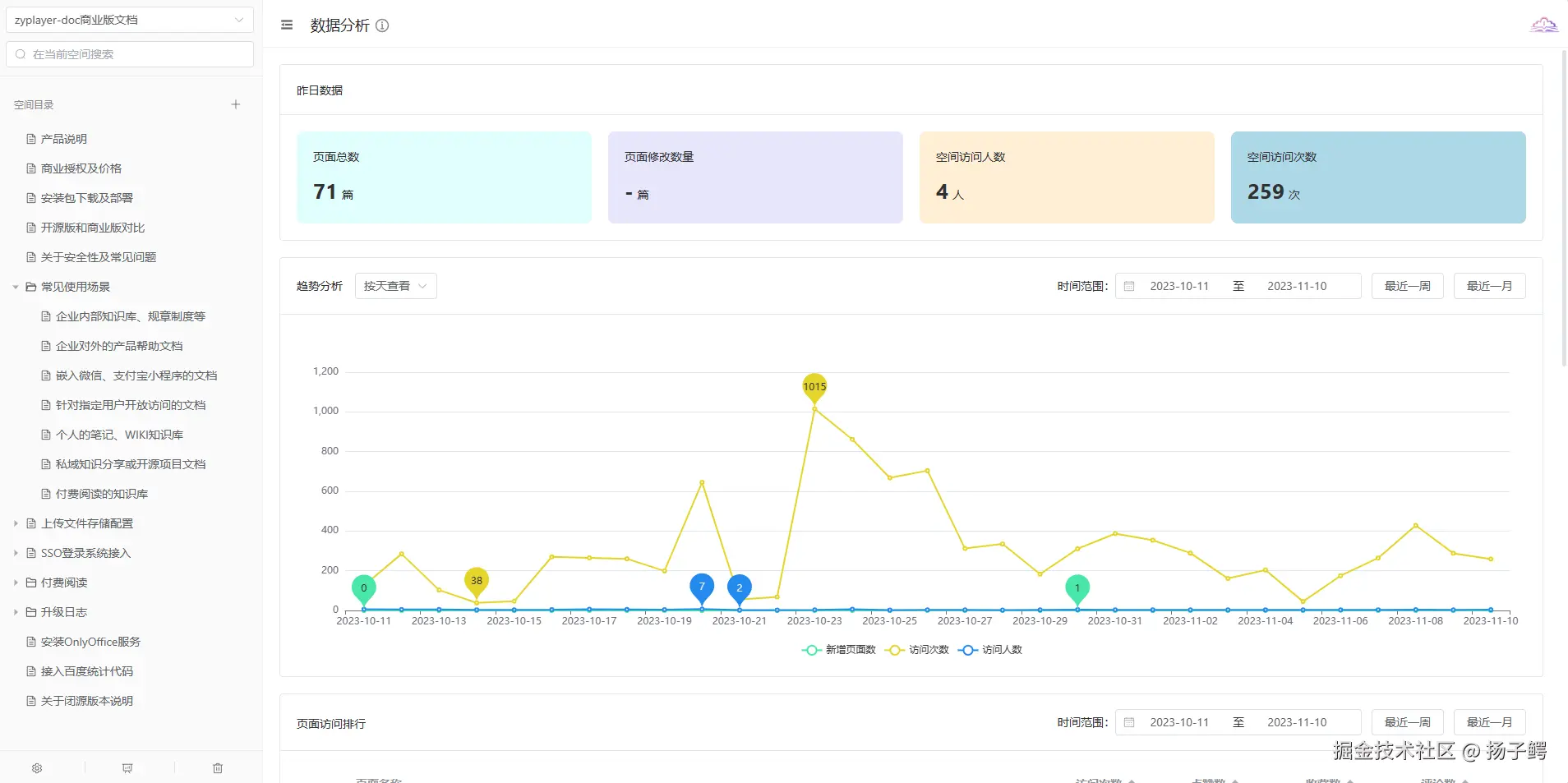Open 针对指定用户开放访问的文档

[x=131, y=405]
